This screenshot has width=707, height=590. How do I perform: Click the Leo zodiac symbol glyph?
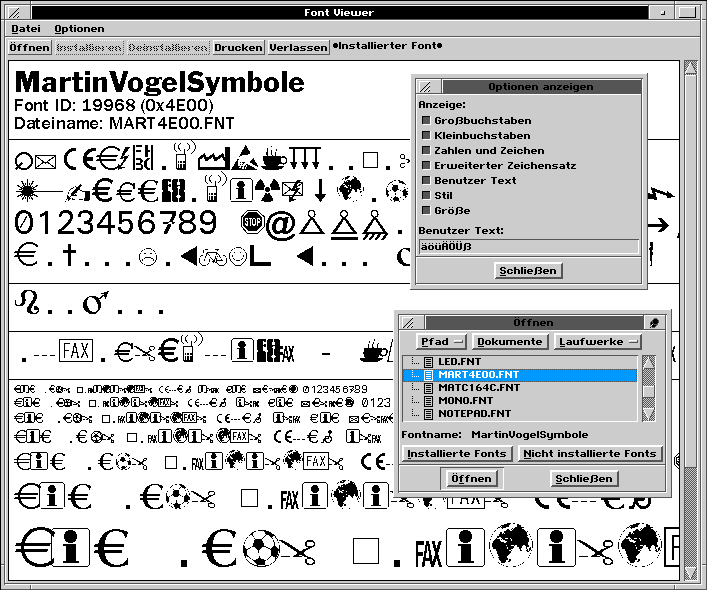[27, 302]
